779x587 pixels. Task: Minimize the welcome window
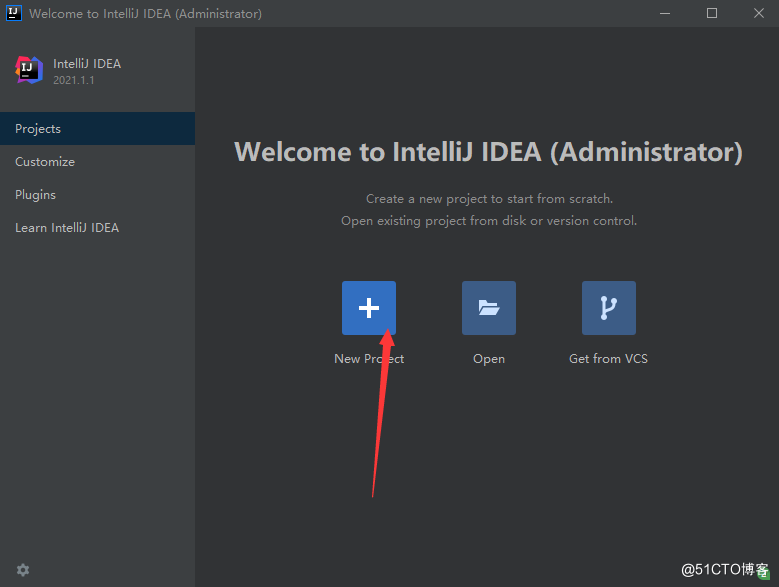[x=665, y=13]
